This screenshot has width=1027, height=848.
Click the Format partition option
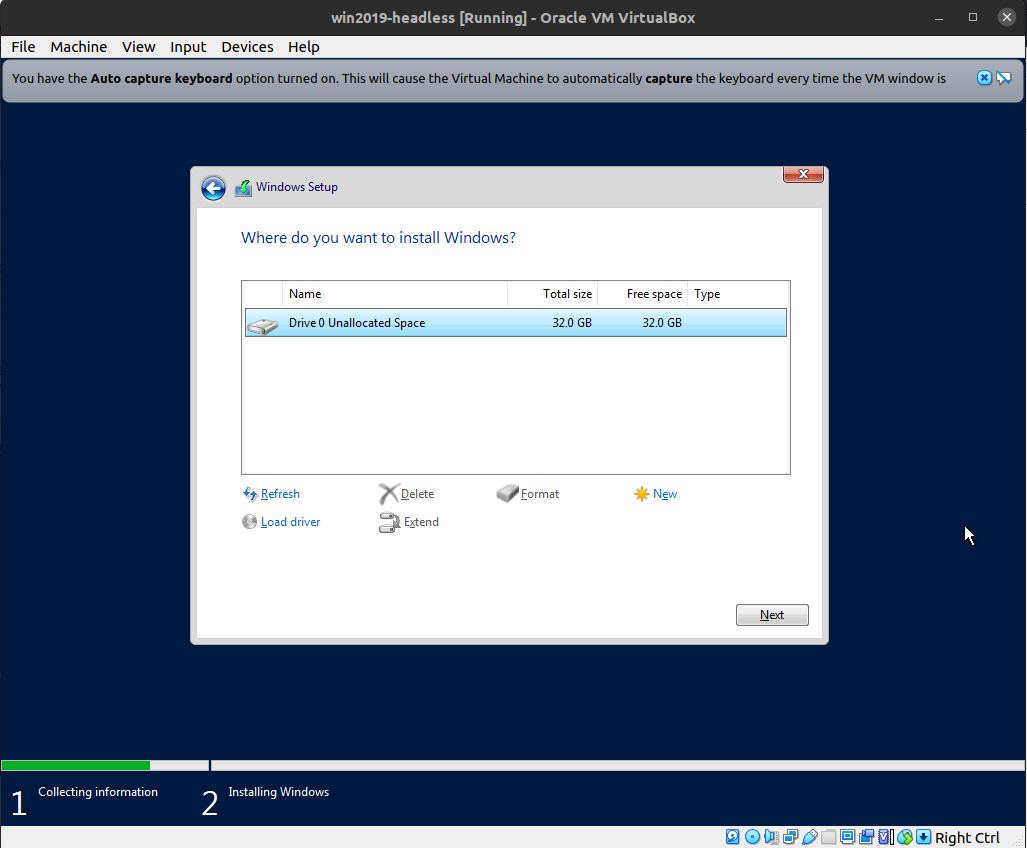coord(540,494)
